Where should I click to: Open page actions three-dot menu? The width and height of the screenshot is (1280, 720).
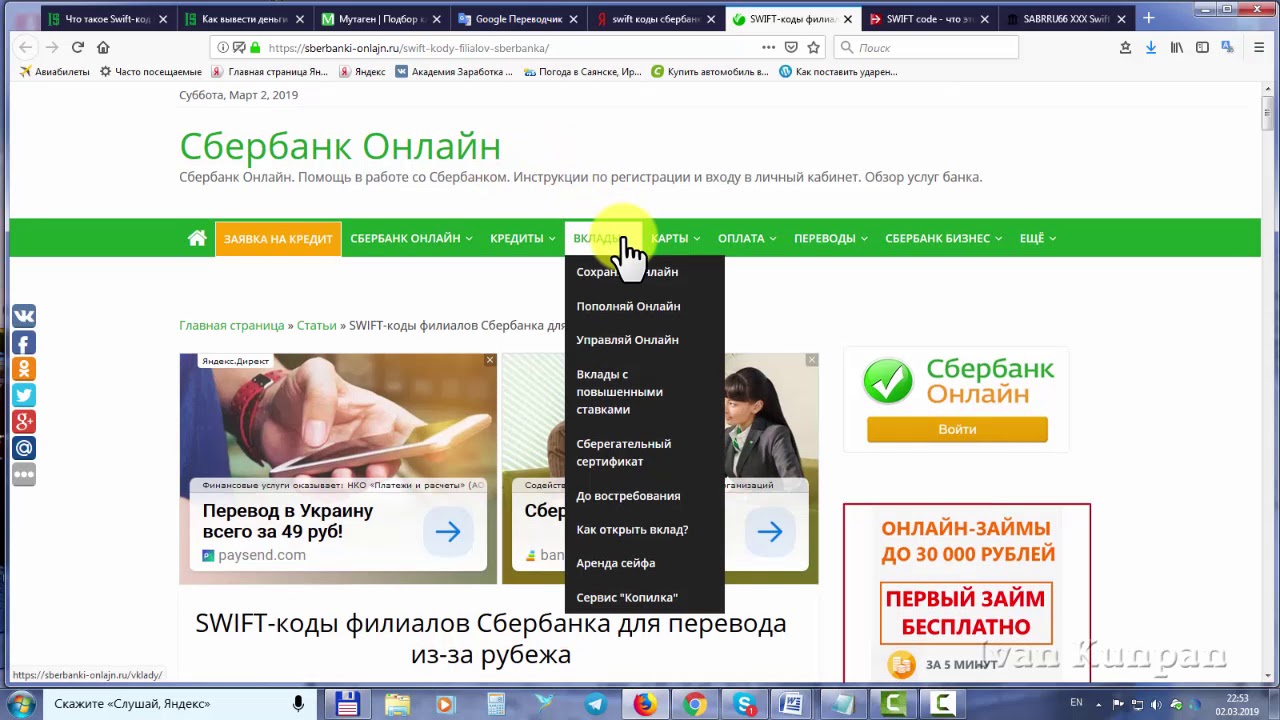pyautogui.click(x=768, y=47)
